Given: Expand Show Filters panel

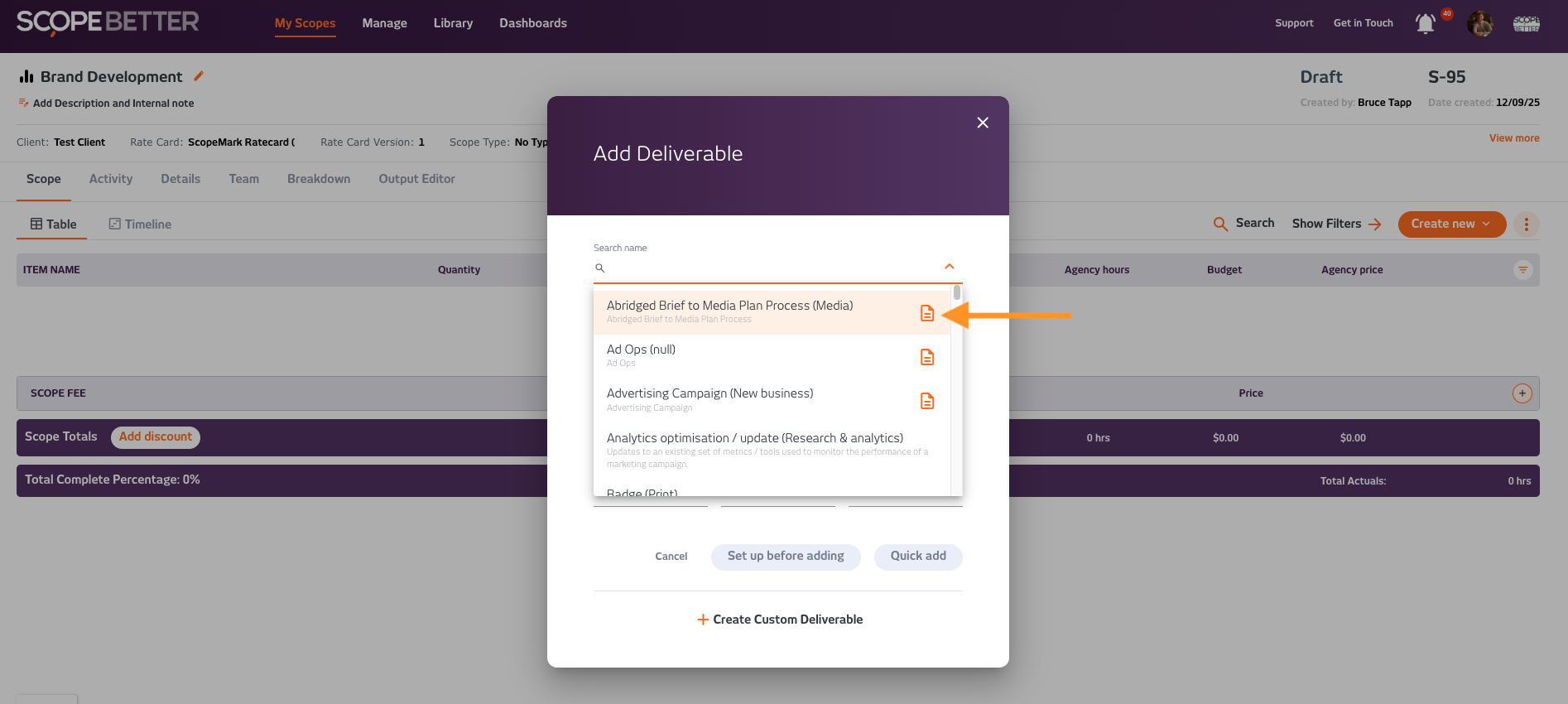Looking at the screenshot, I should [x=1336, y=224].
